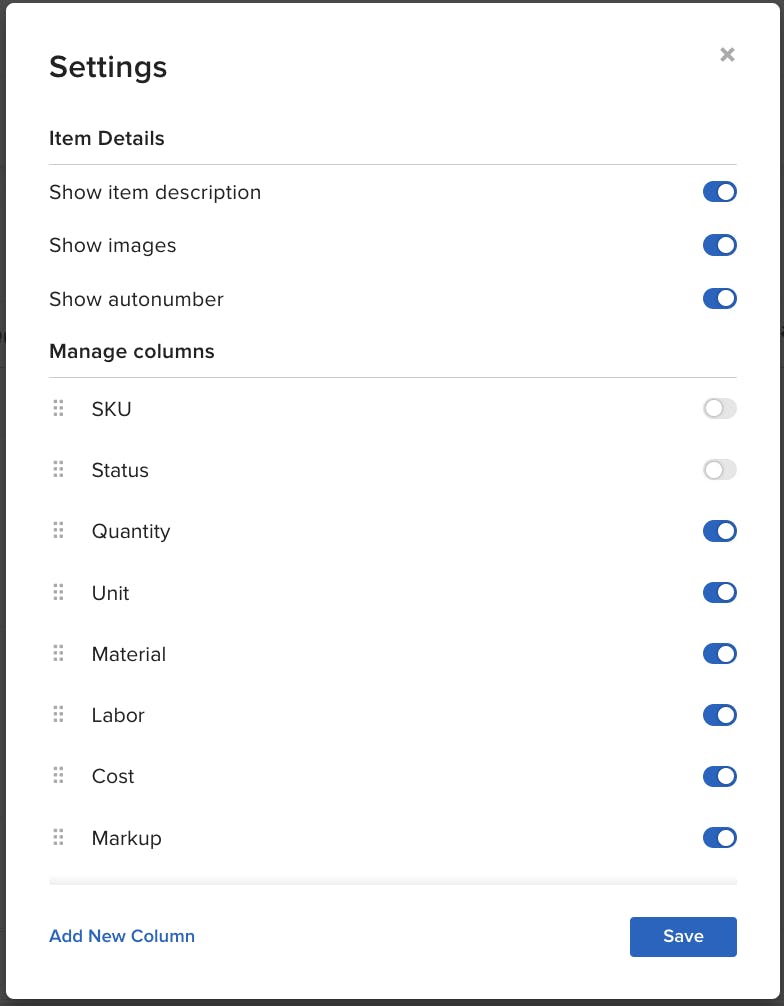Hide the Quantity column toggle
Viewport: 784px width, 1006px height.
point(719,531)
